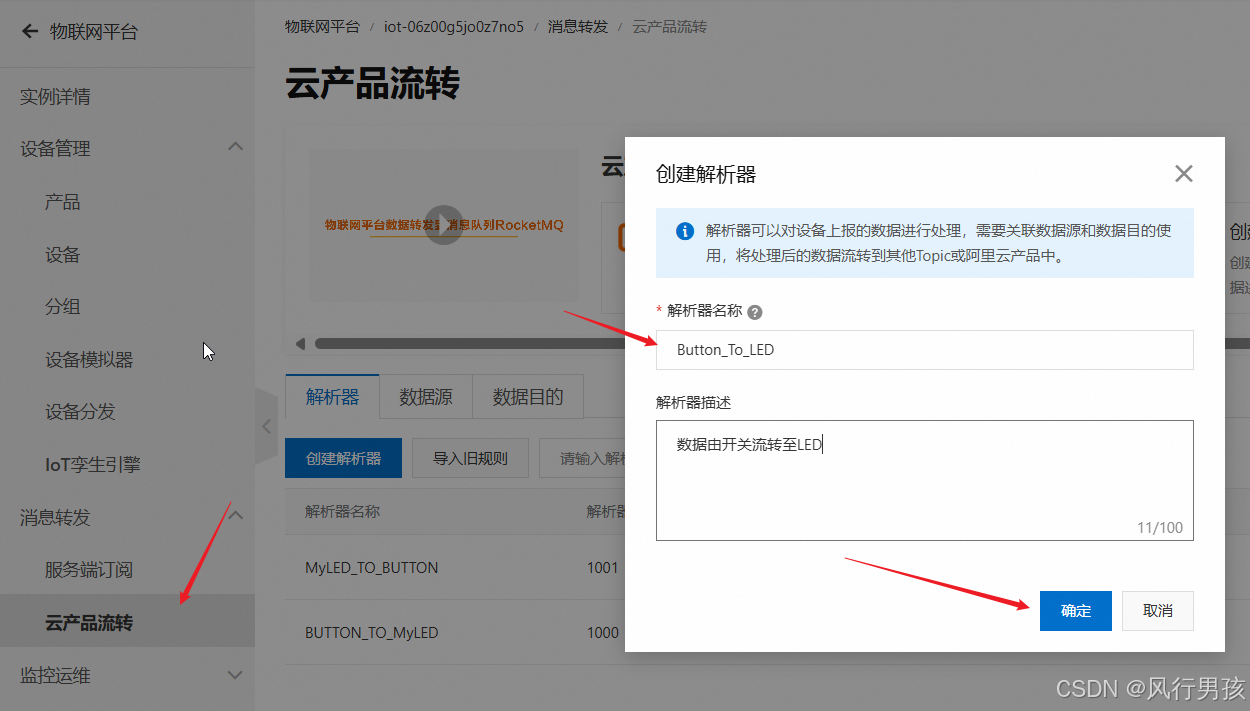Viewport: 1250px width, 711px height.
Task: Click the horizontal scrollbar track of the banner
Action: pos(470,344)
